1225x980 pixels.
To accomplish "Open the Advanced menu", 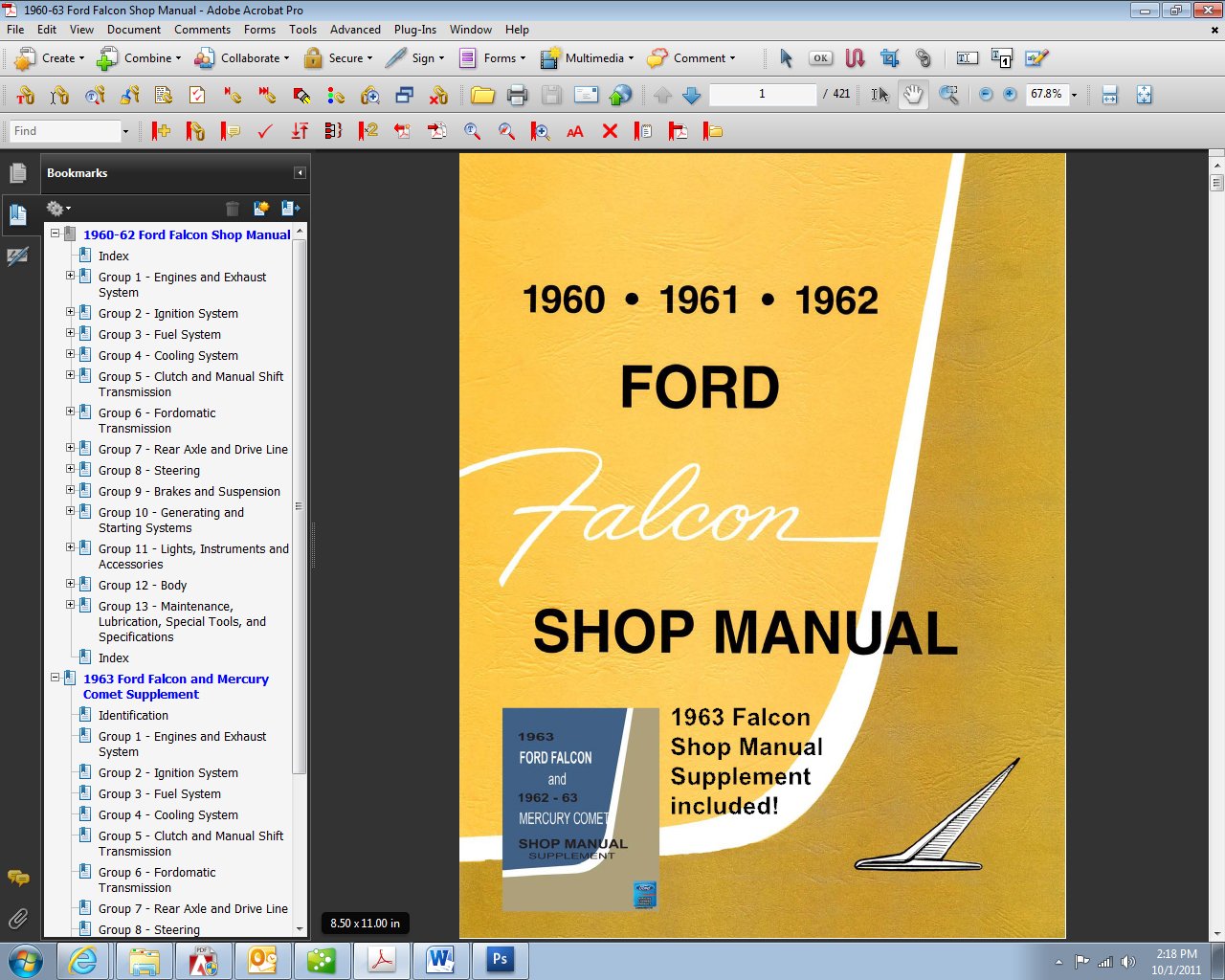I will point(355,30).
